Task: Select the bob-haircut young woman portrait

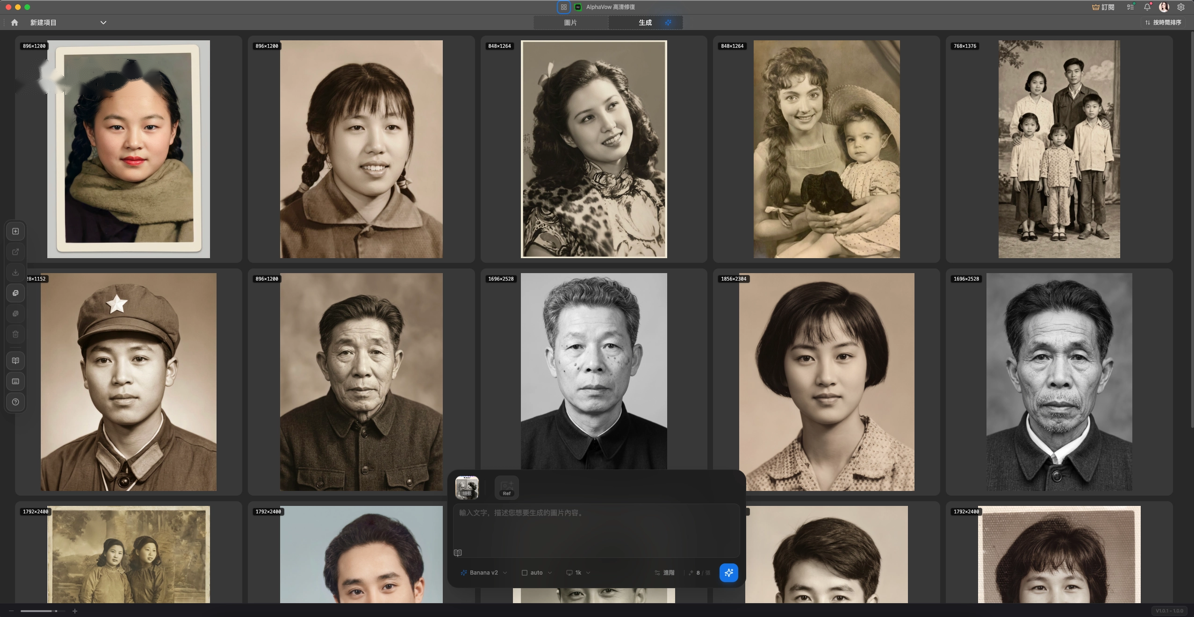Action: point(827,382)
